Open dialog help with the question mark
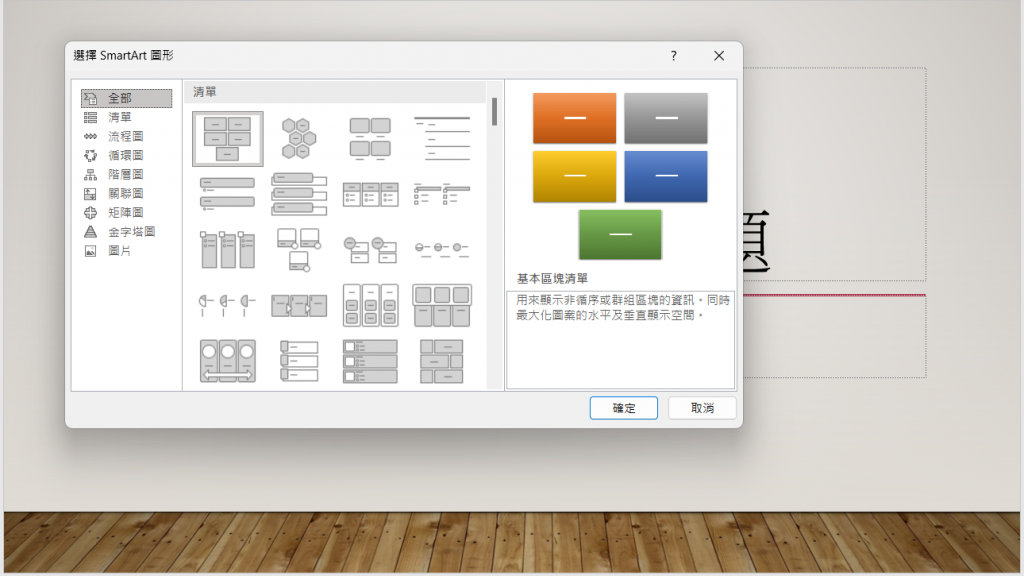Viewport: 1024px width, 576px height. pos(673,56)
